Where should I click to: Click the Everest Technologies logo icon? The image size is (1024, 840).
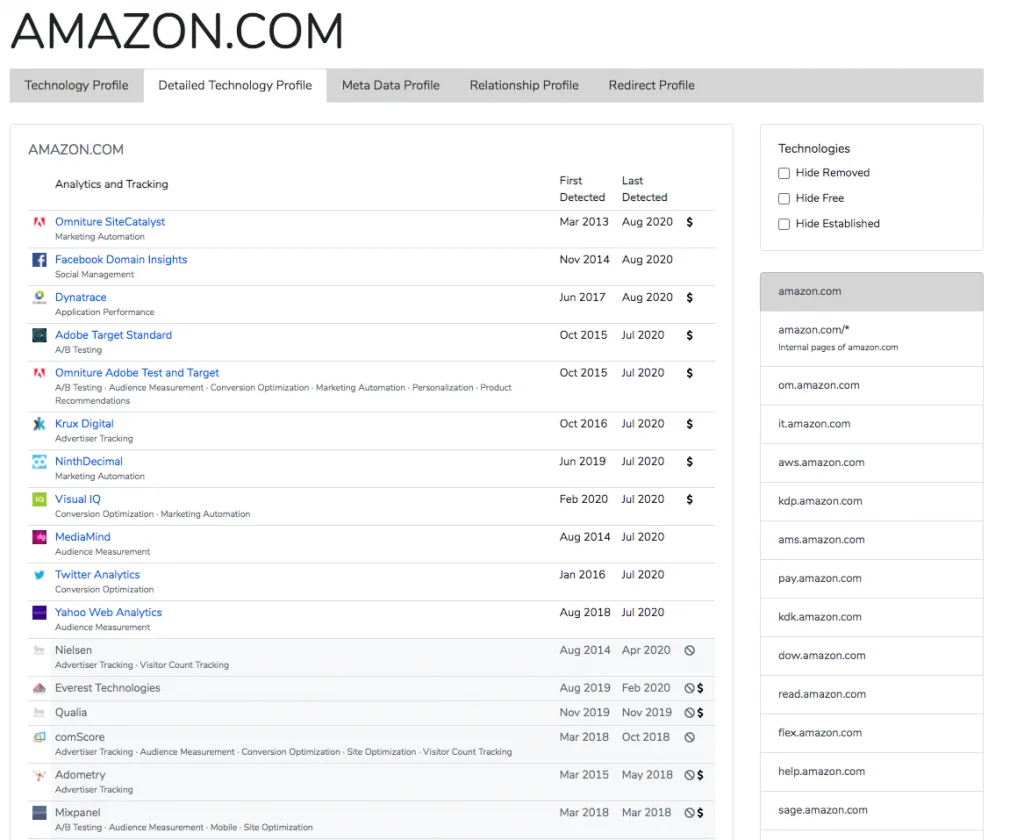tap(39, 688)
